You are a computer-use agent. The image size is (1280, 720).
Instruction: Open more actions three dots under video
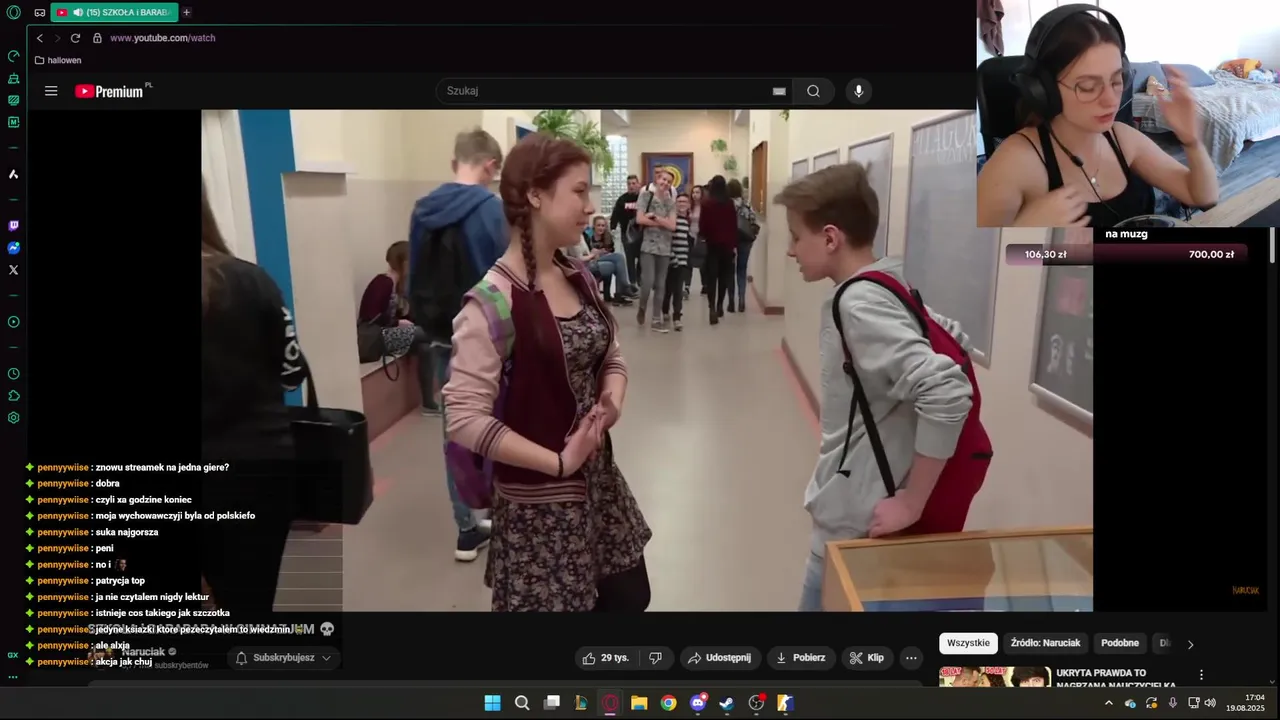(911, 658)
